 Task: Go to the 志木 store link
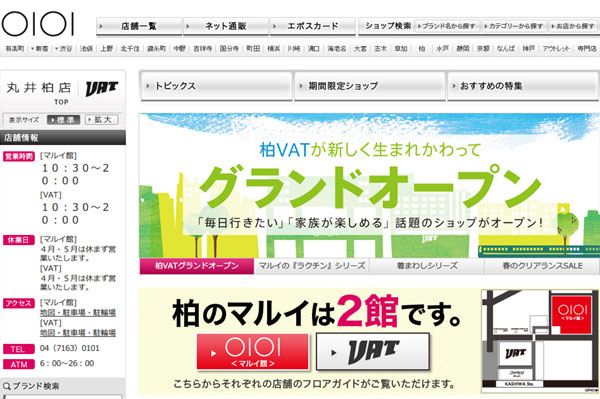(x=380, y=49)
